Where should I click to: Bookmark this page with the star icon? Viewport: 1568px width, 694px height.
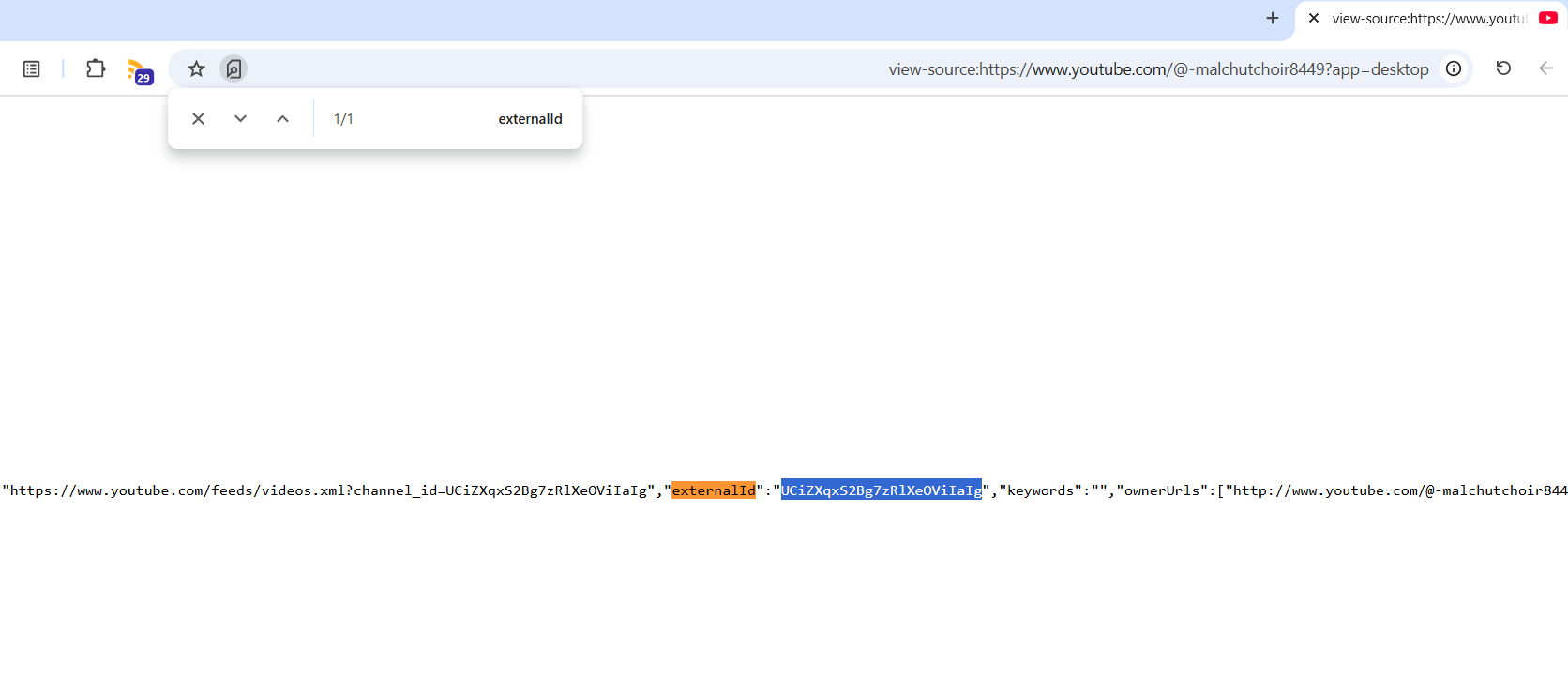pos(196,68)
